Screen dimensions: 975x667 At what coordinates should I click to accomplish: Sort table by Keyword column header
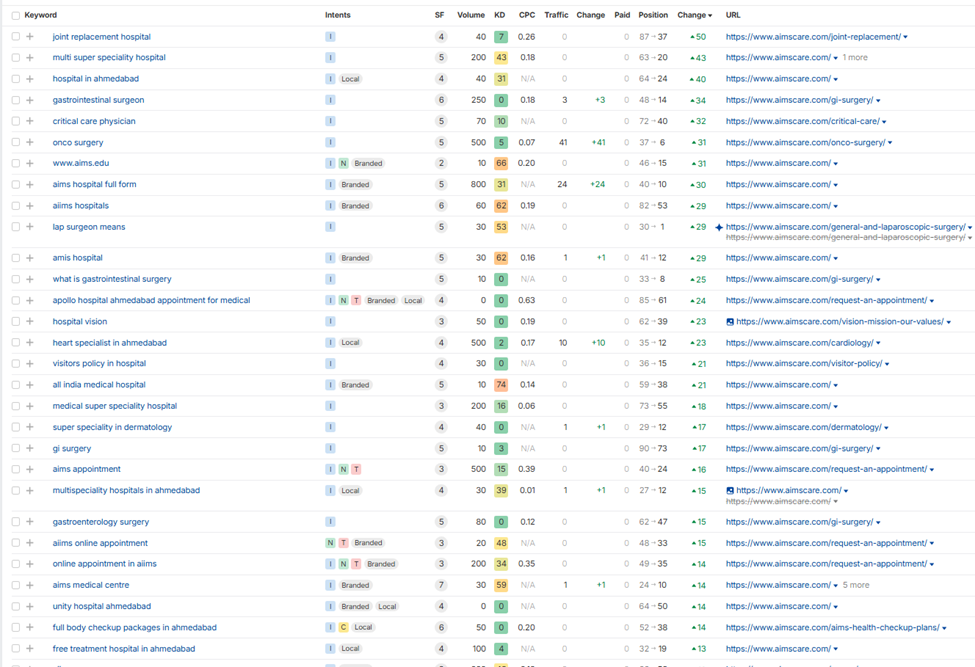[x=40, y=15]
